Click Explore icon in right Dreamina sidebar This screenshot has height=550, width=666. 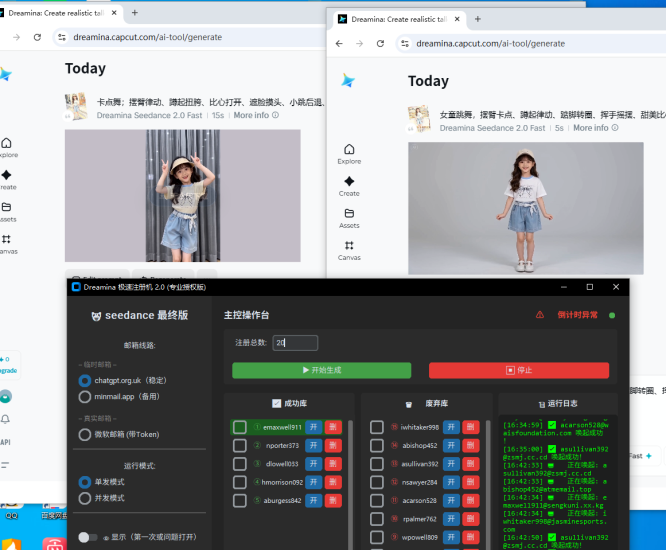point(349,149)
